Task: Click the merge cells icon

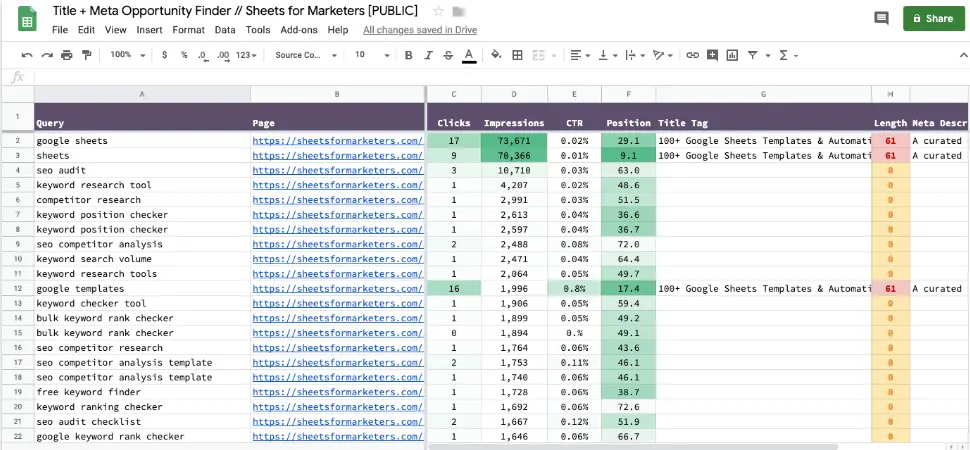Action: pyautogui.click(x=538, y=55)
